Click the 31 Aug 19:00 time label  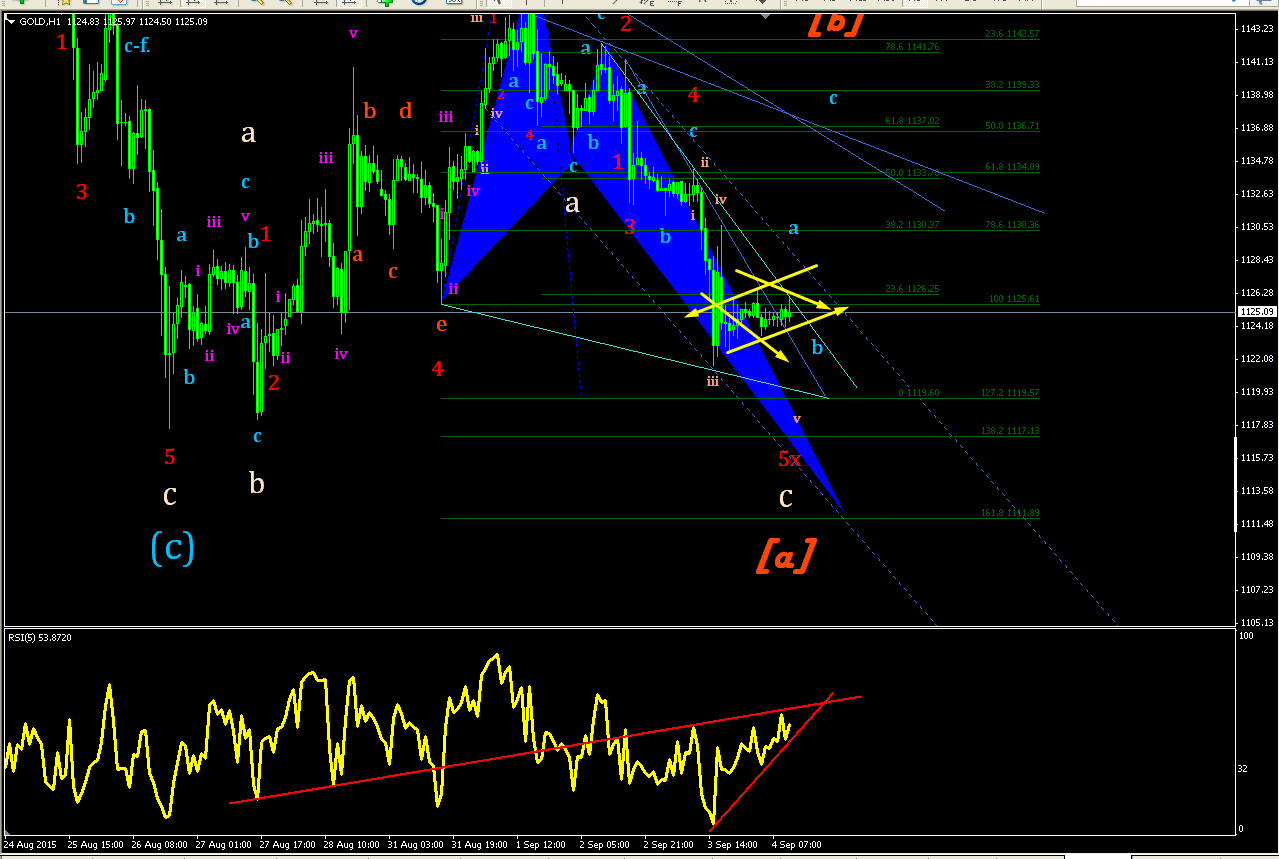tap(480, 845)
